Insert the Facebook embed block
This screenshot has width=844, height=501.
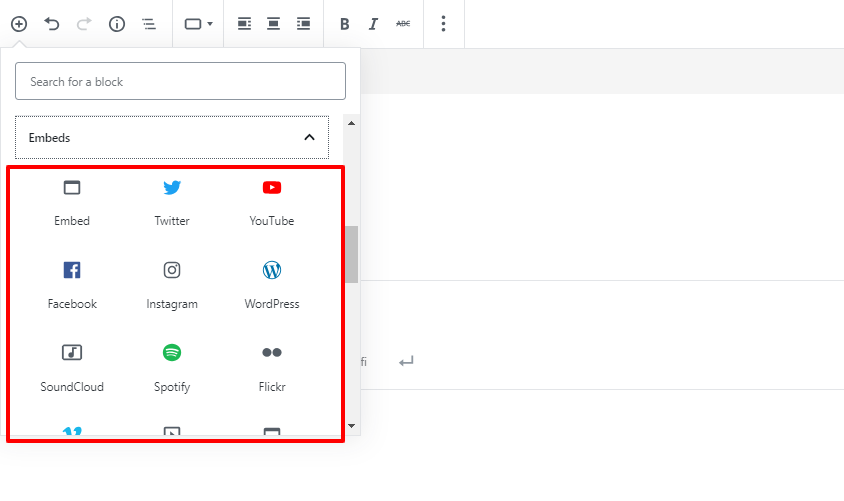coord(72,286)
